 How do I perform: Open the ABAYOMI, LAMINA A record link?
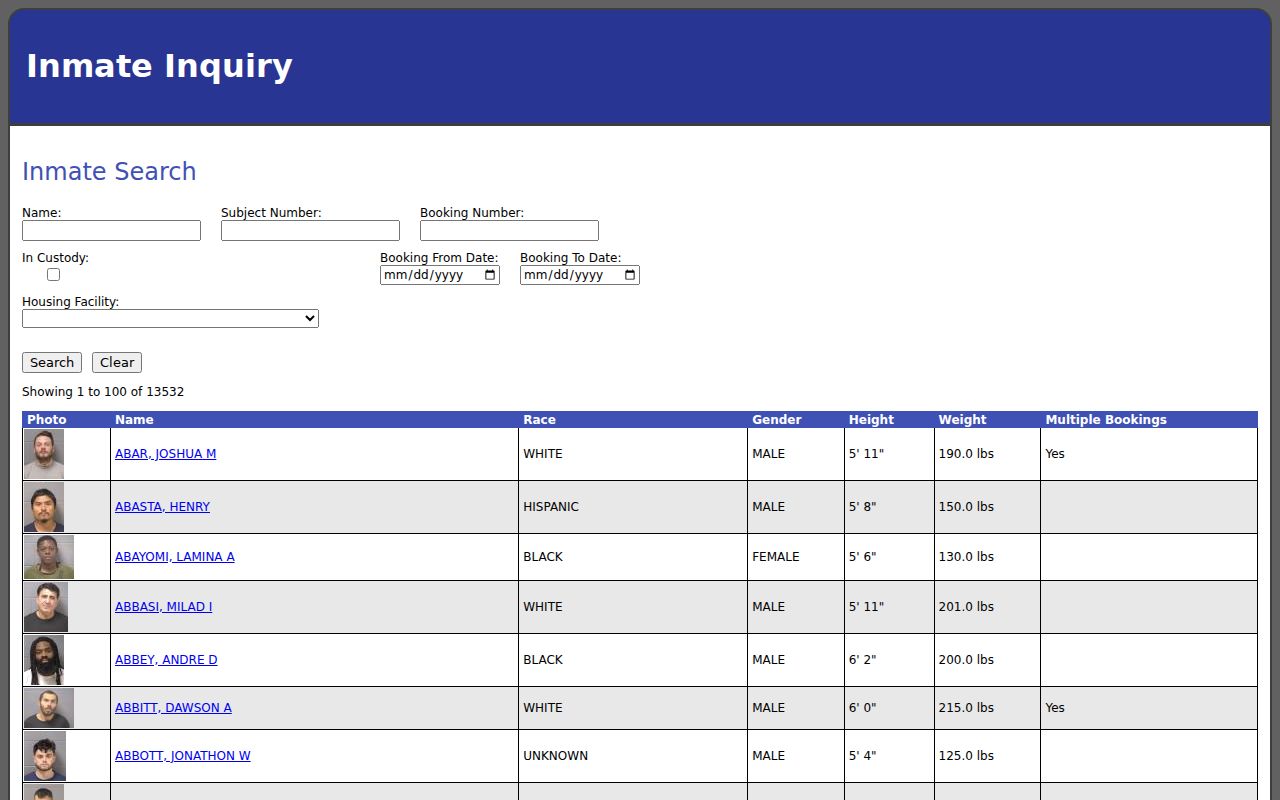175,557
